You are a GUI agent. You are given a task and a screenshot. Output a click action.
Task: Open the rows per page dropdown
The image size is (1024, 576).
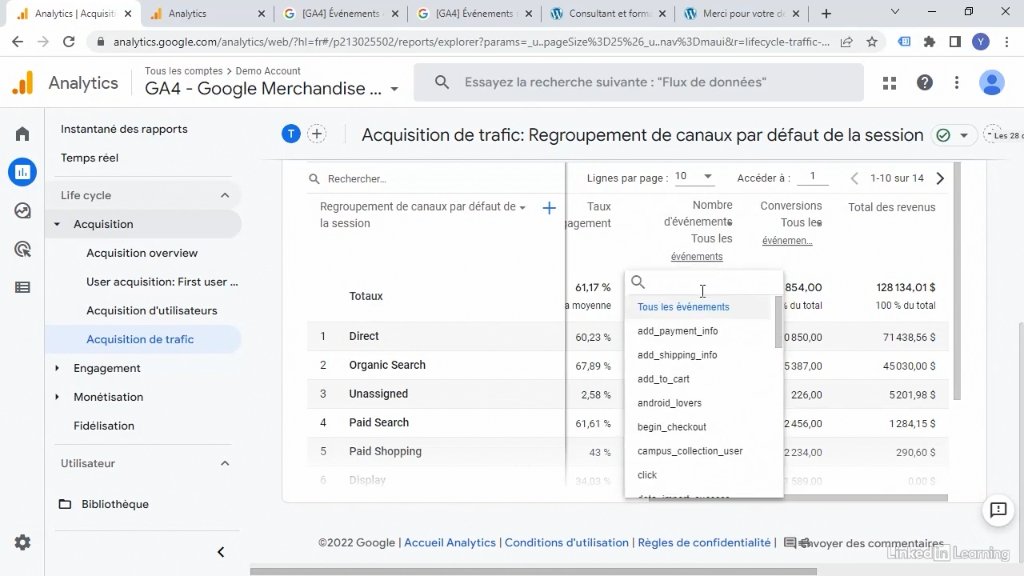pyautogui.click(x=693, y=177)
